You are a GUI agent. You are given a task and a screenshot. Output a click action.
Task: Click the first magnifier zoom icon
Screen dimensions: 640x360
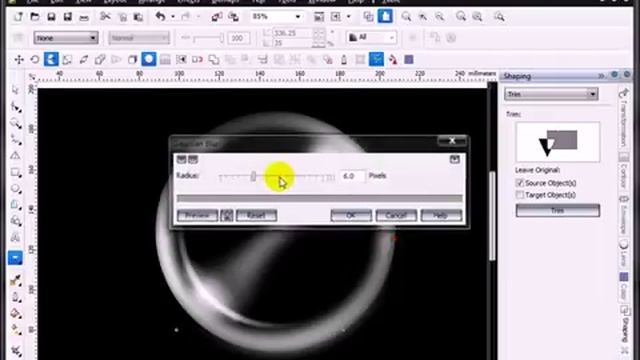[406, 17]
